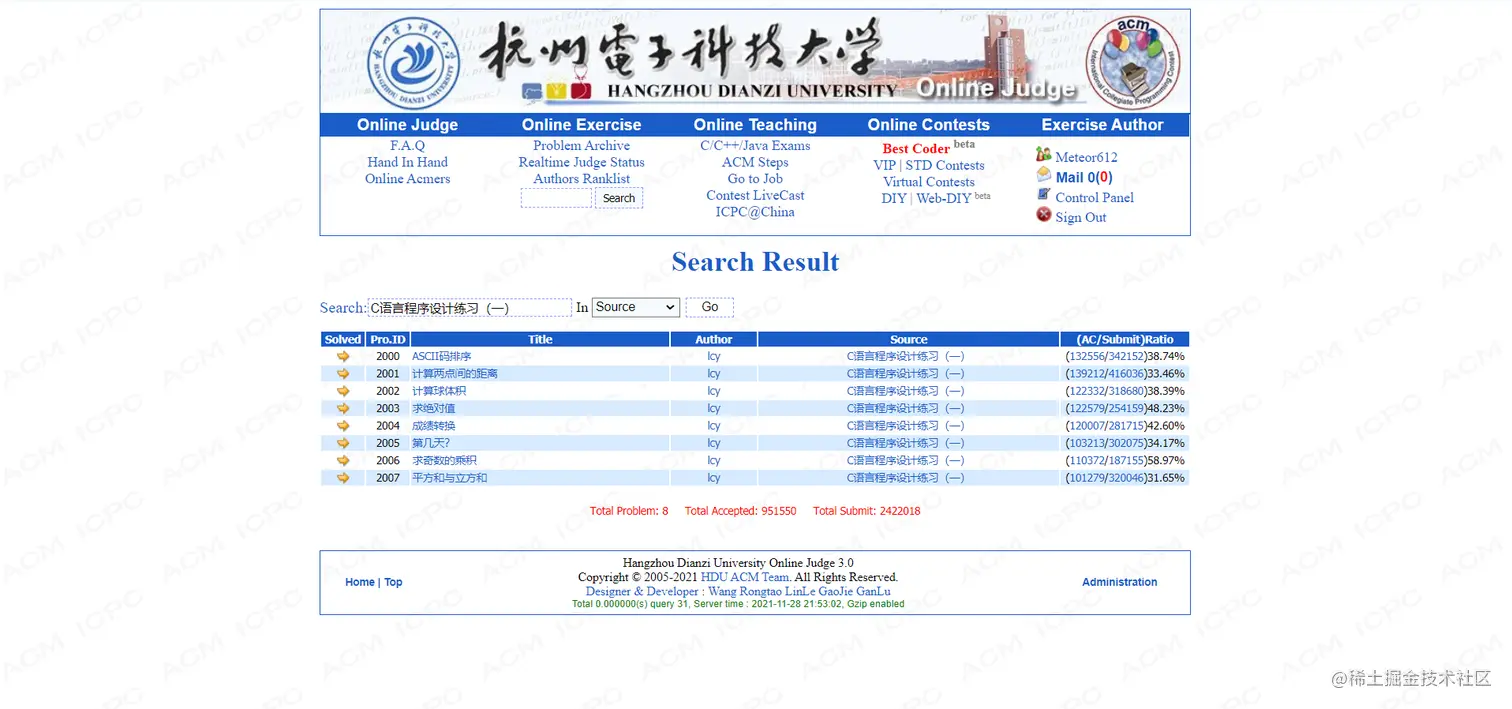Image resolution: width=1512 pixels, height=709 pixels.
Task: Click the red Sign Out icon
Action: tap(1044, 214)
